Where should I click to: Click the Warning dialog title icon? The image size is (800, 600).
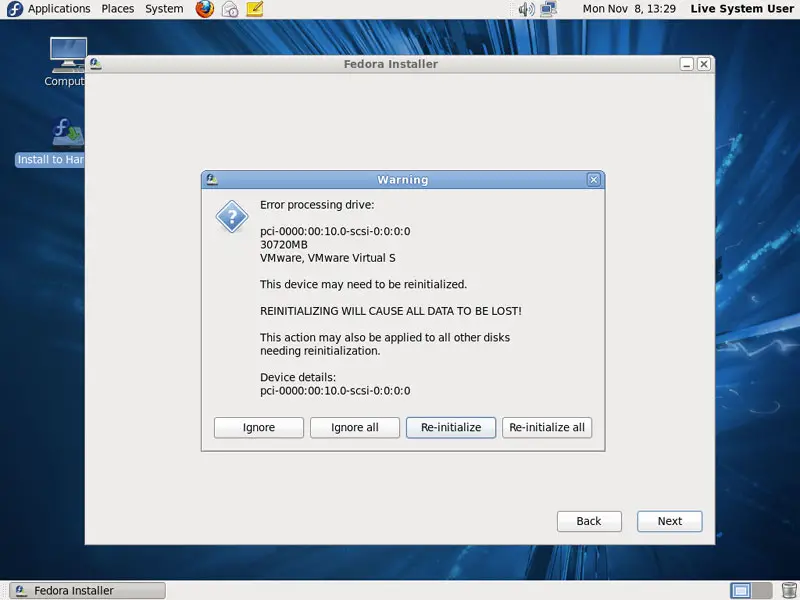(212, 179)
